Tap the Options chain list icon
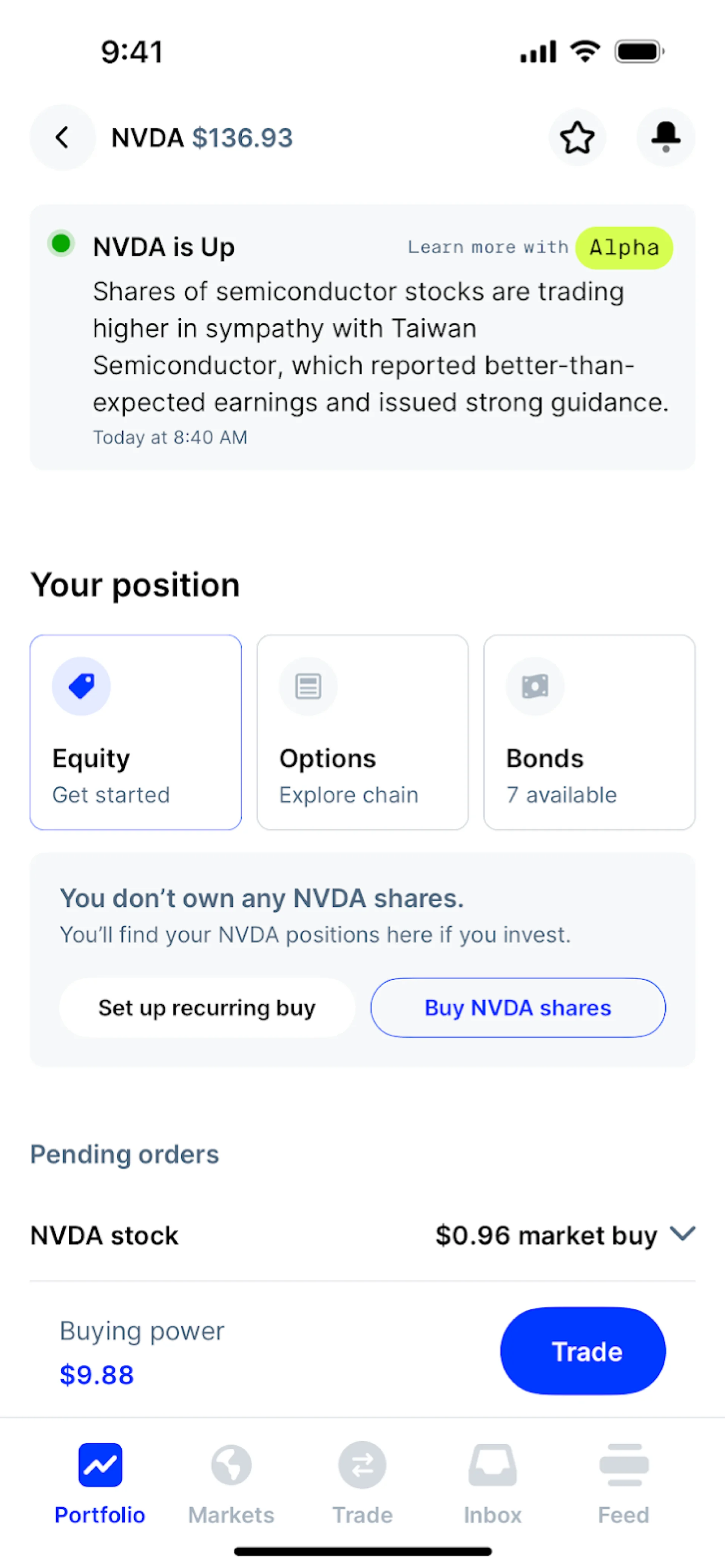Screen dimensions: 725x1568 [308, 686]
